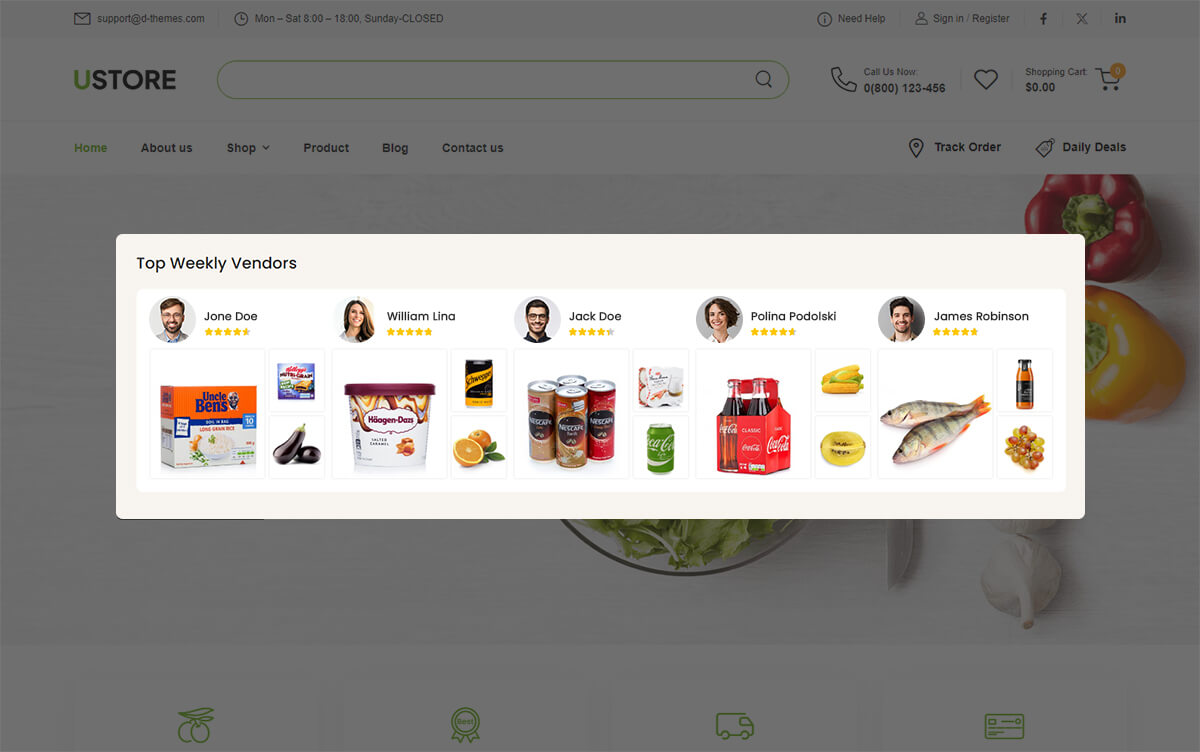Go to the Blog menu item

395,148
